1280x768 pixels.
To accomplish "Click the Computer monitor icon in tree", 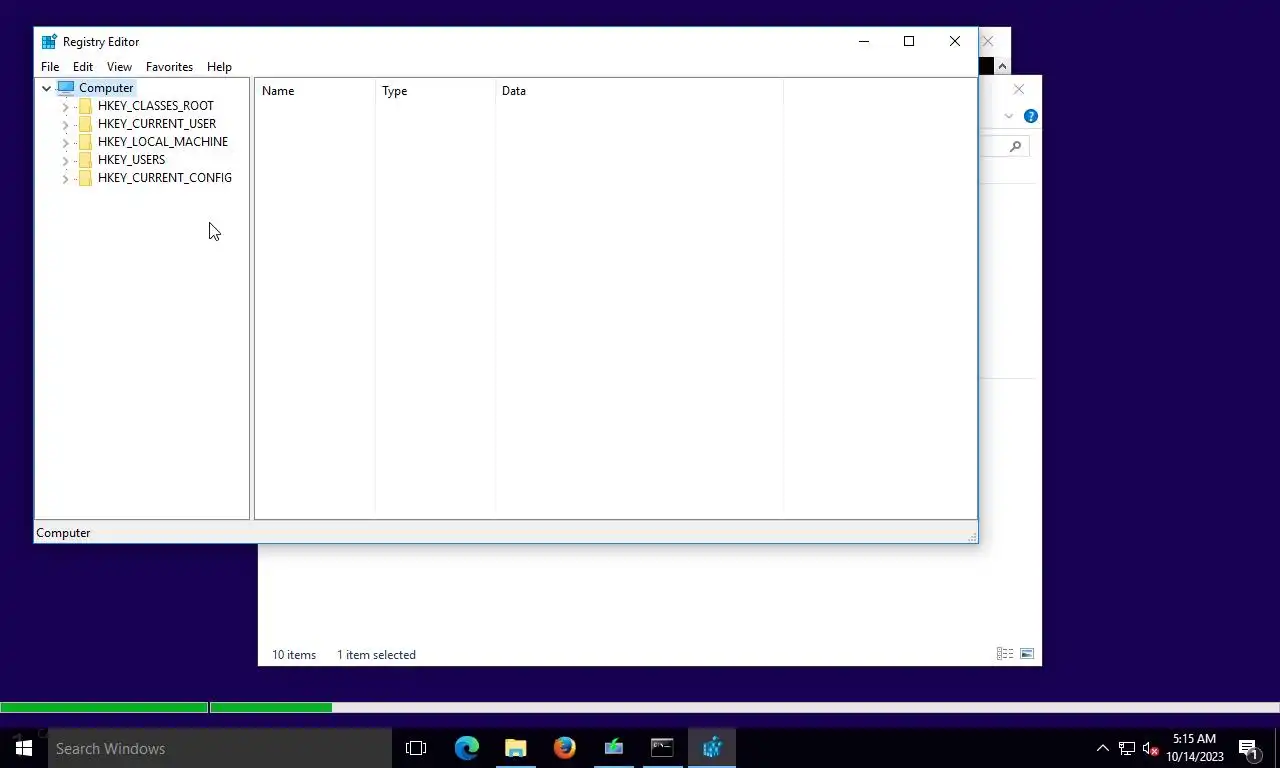I will coord(66,88).
